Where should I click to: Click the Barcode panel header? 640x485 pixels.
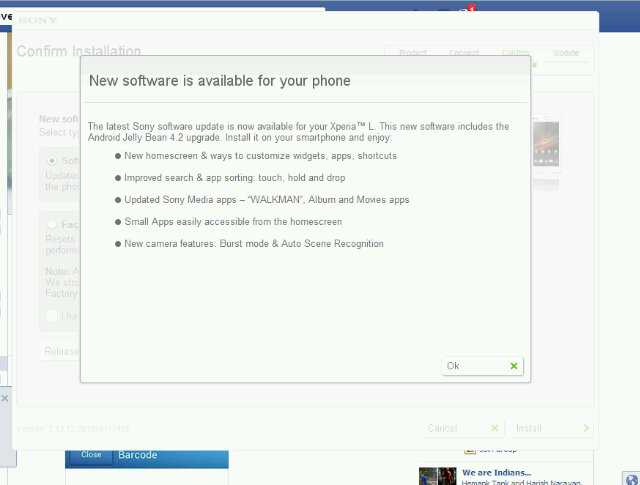point(170,455)
